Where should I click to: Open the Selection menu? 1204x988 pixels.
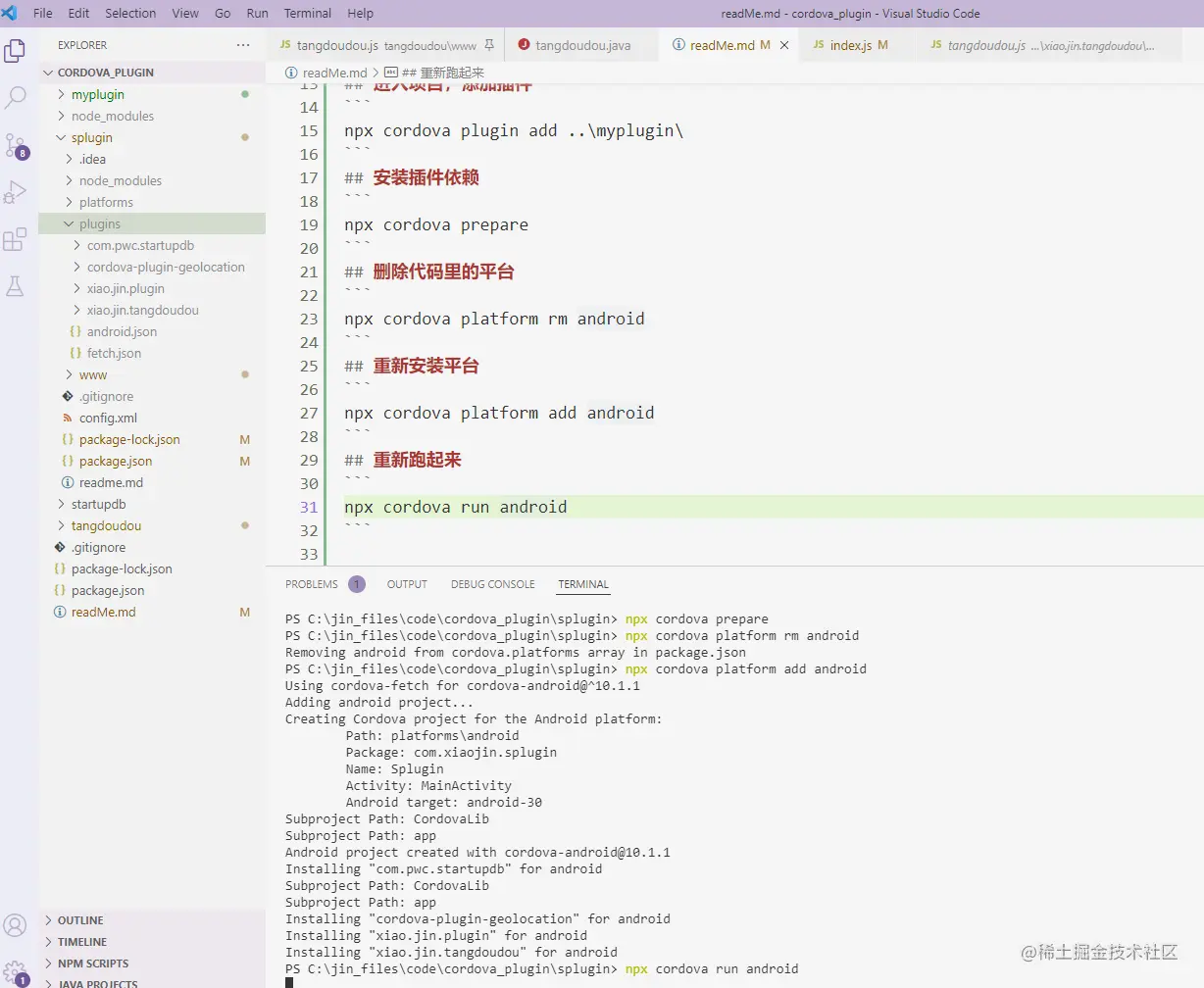pos(130,13)
